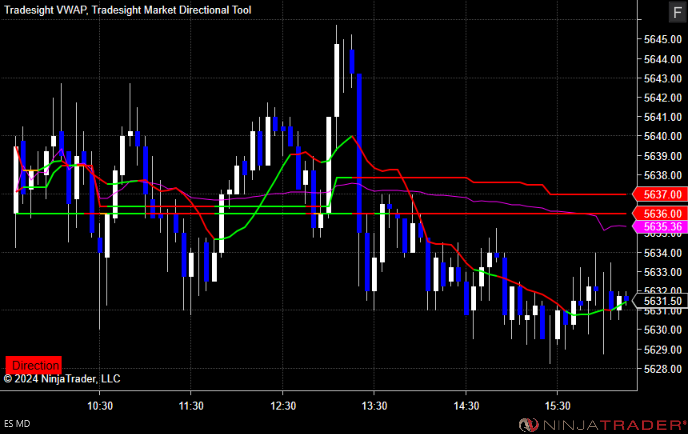Select the current price 5631.50 marker
This screenshot has width=688, height=434.
click(x=659, y=301)
